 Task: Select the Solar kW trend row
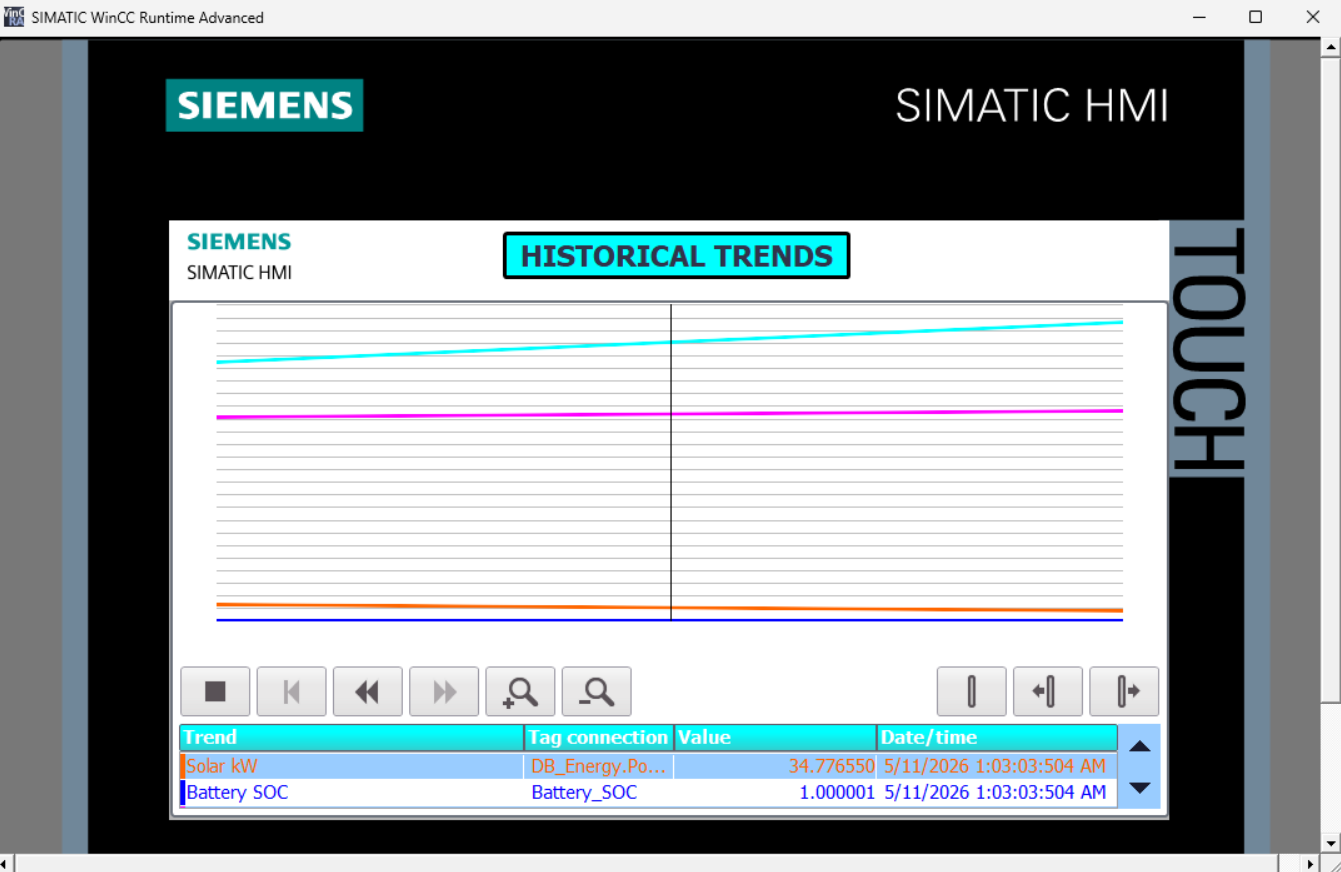pos(648,766)
